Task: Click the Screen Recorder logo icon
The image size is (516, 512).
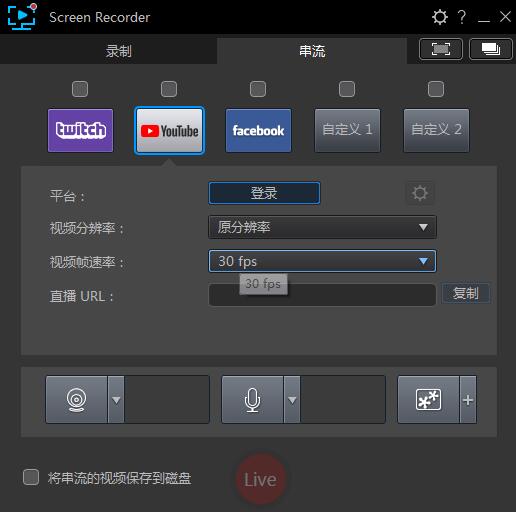Action: pos(22,16)
